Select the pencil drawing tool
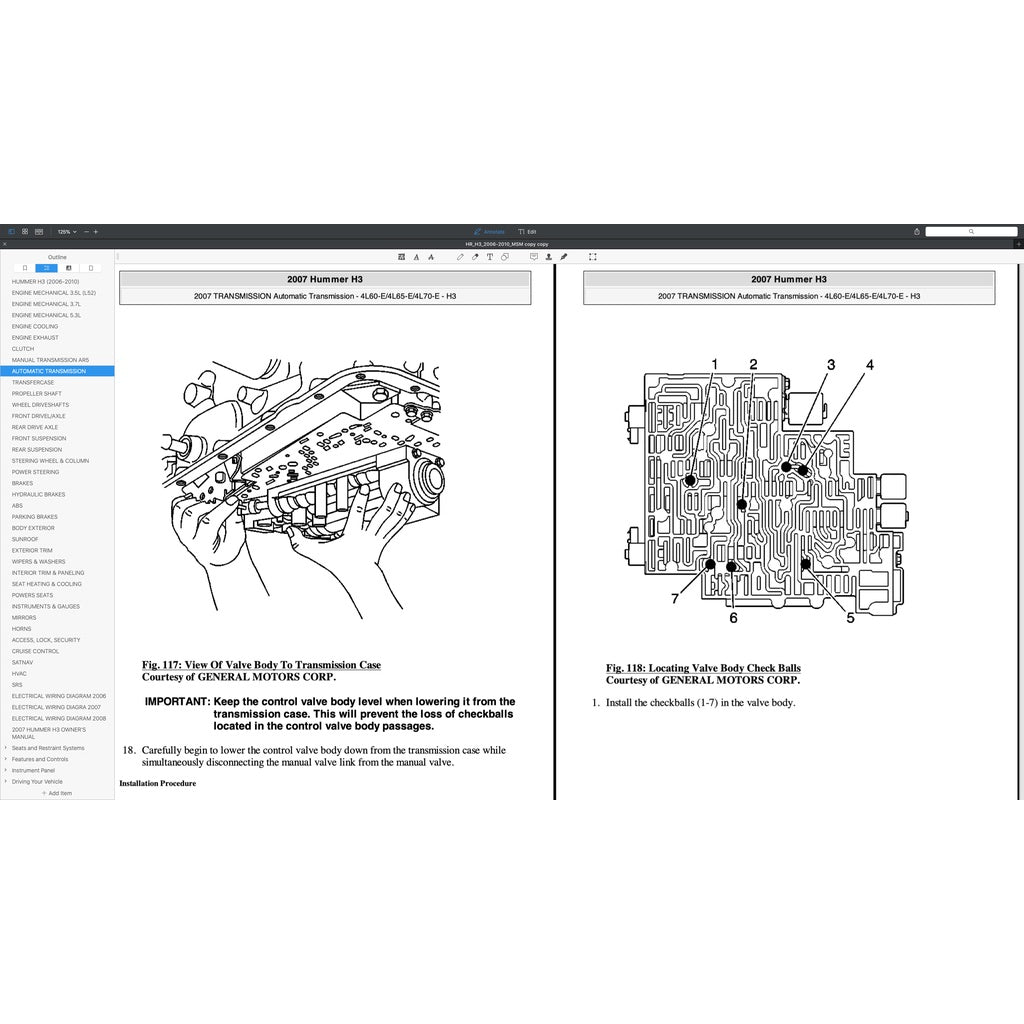1024x1024 pixels. click(x=460, y=257)
